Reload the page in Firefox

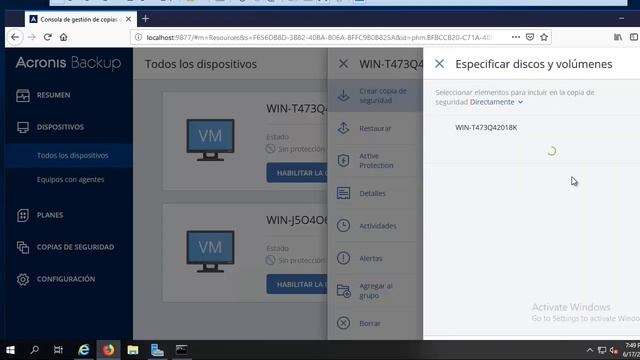(x=47, y=37)
